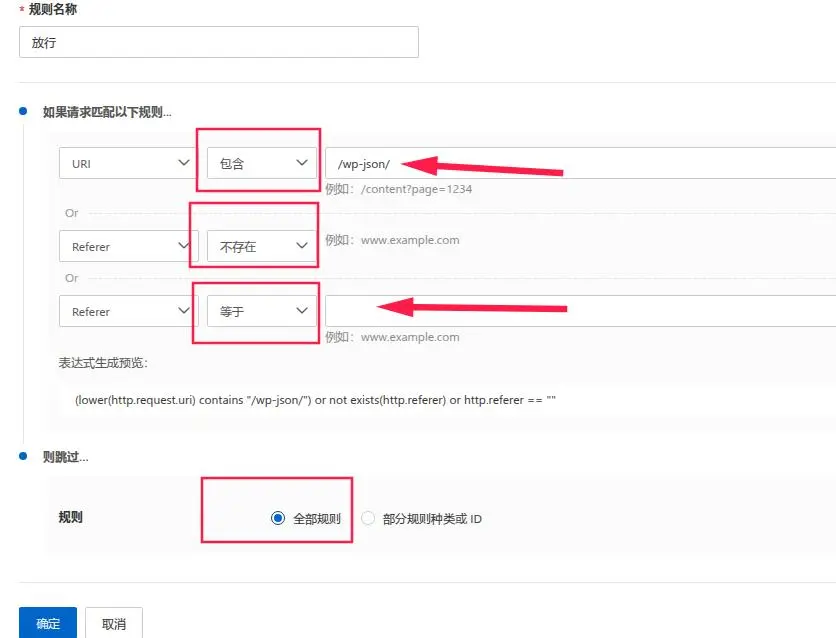This screenshot has height=638, width=836.
Task: Click the blue bullet beside 则跳过
Action: click(x=22, y=456)
